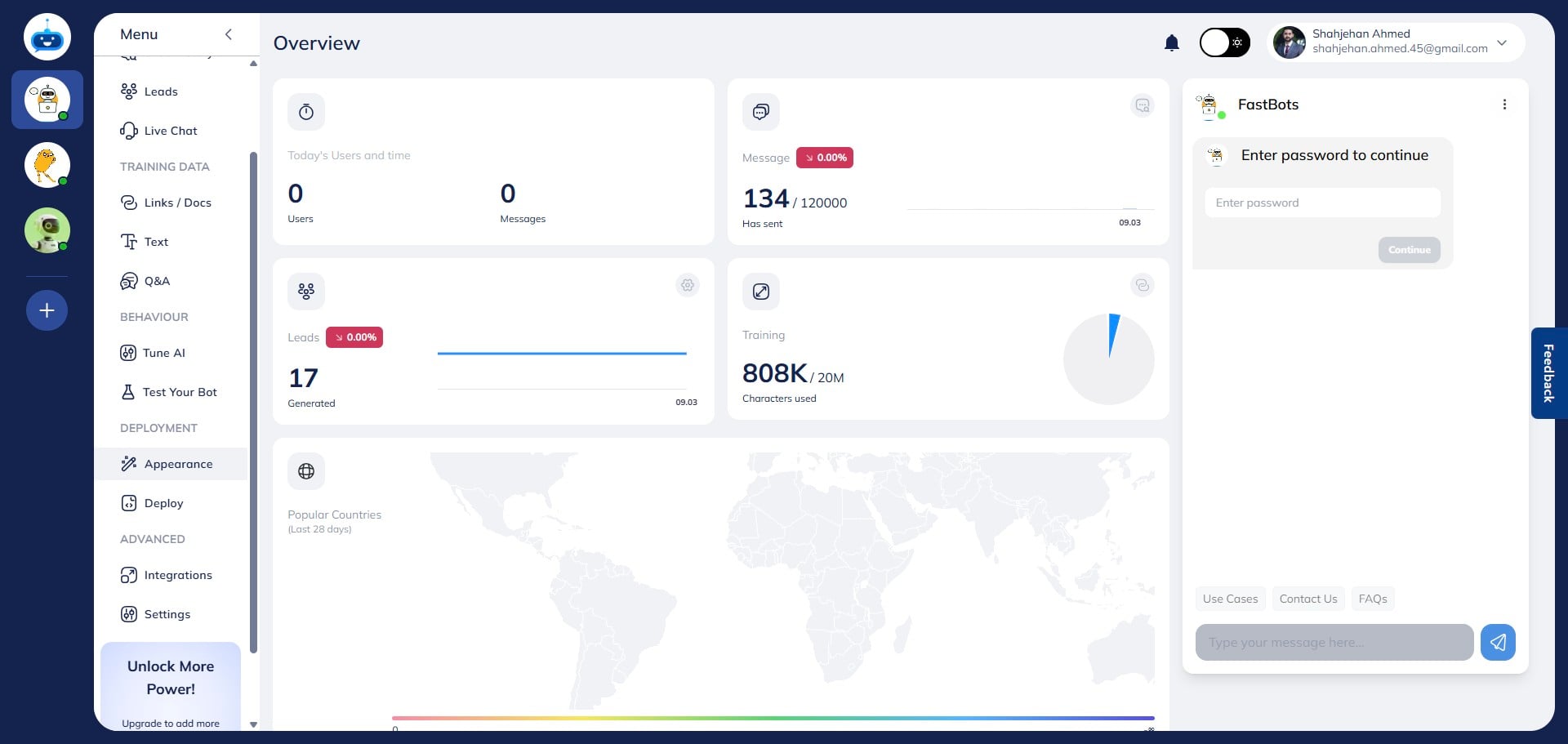This screenshot has width=1568, height=744.
Task: Open message history icon on Message card corner
Action: (x=1143, y=105)
